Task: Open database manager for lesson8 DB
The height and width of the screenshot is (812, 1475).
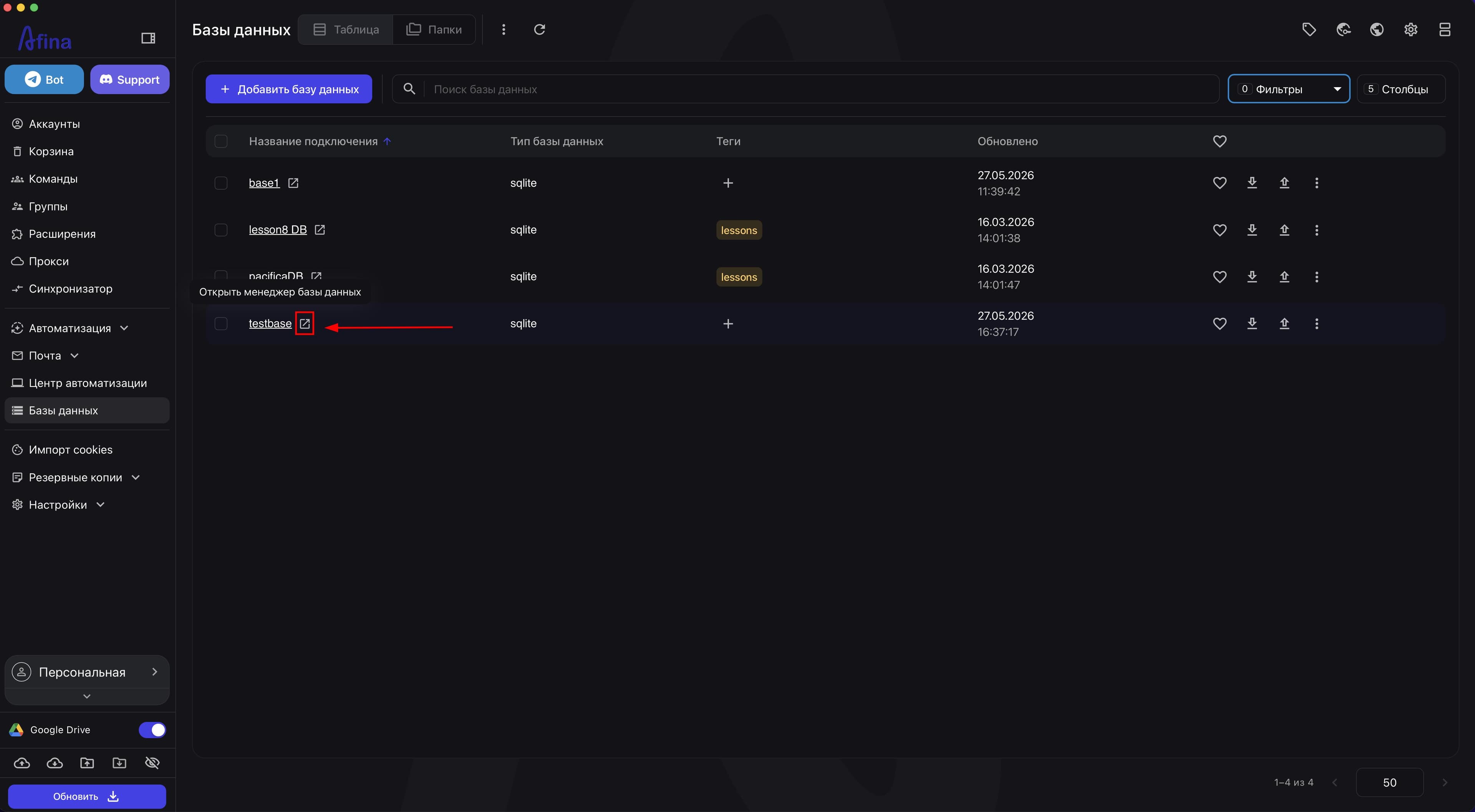Action: tap(320, 230)
